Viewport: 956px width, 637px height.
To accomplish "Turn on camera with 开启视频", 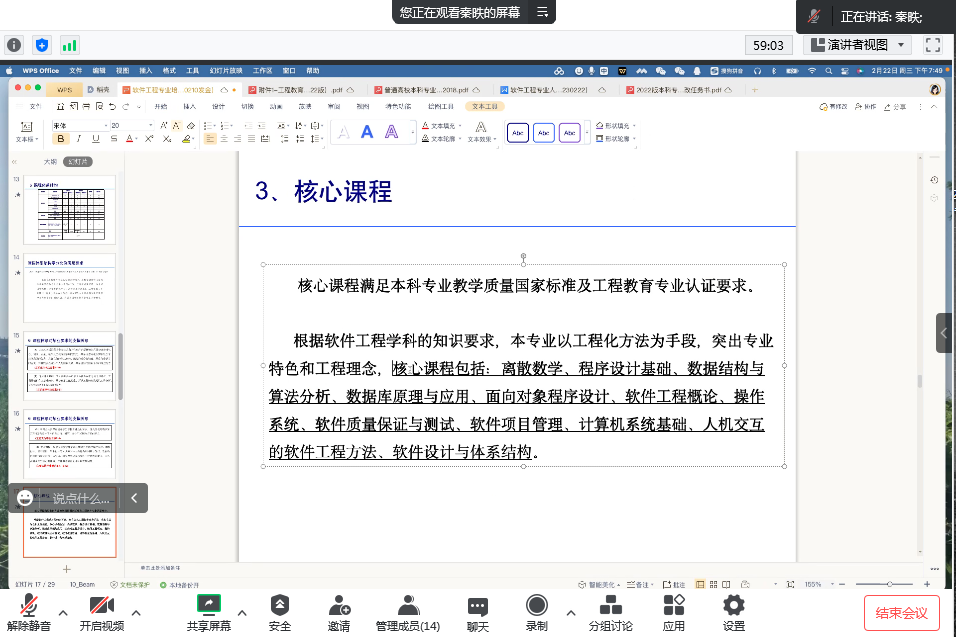I will tap(102, 612).
